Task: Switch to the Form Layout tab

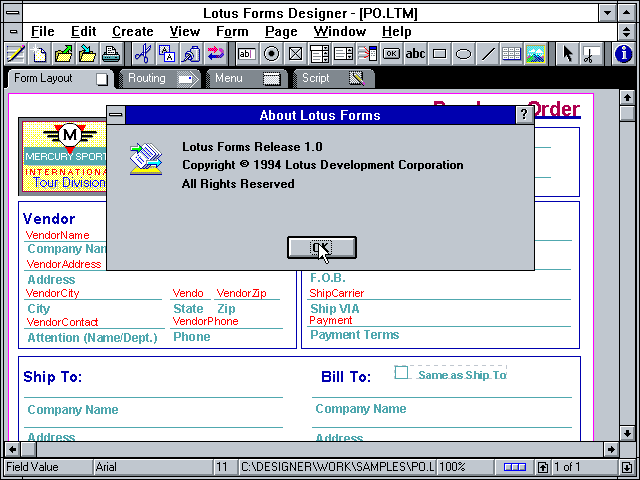Action: point(59,78)
